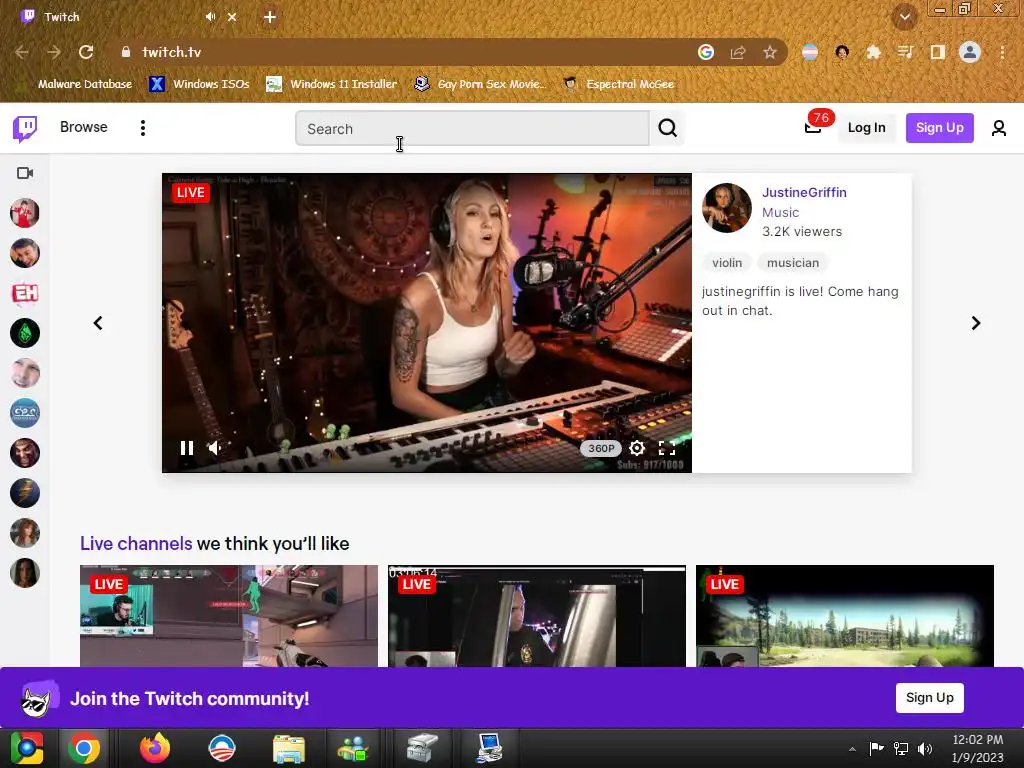Select the violin tag
Image resolution: width=1024 pixels, height=768 pixels.
click(x=727, y=263)
